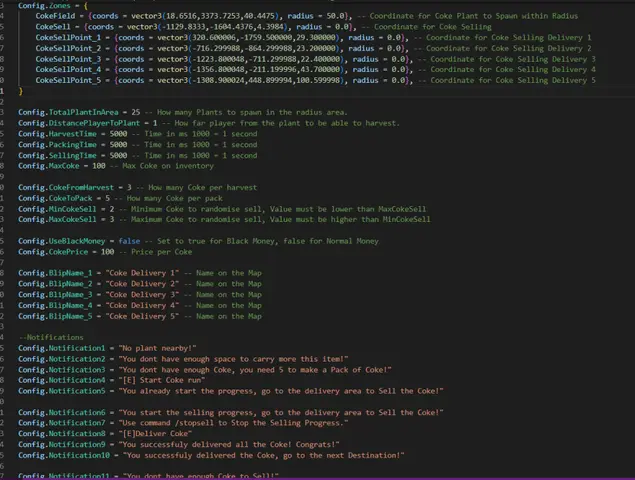
Task: Click the Config.Notification9 line
Action: [179, 445]
